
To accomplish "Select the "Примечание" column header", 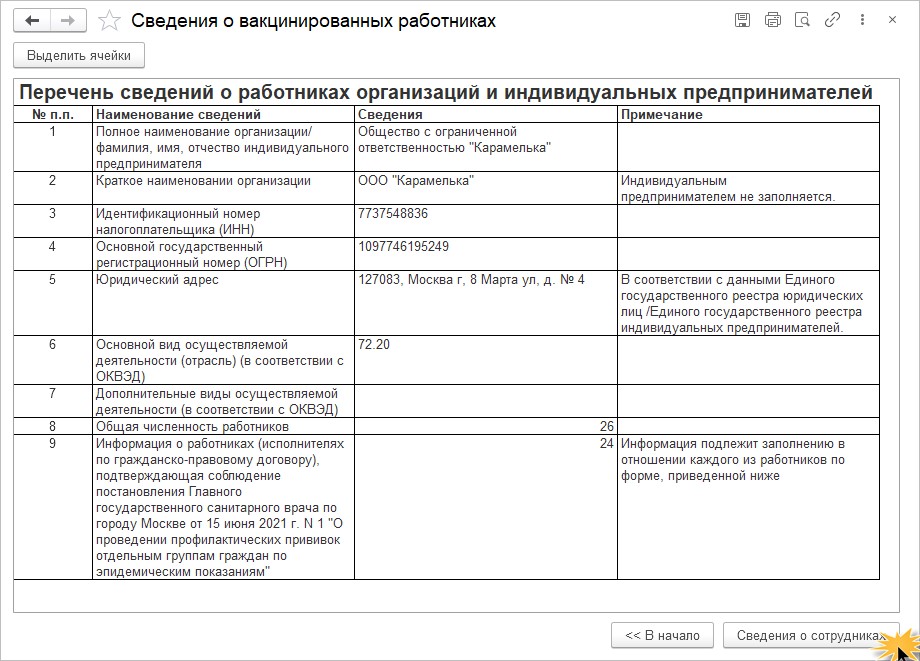I will [x=749, y=114].
